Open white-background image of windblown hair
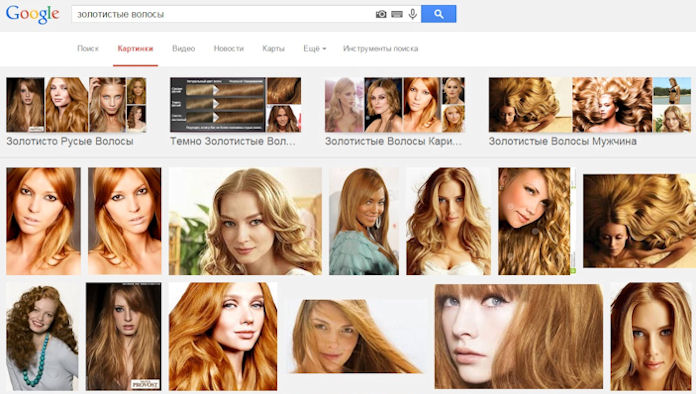The height and width of the screenshot is (394, 696). (355, 336)
